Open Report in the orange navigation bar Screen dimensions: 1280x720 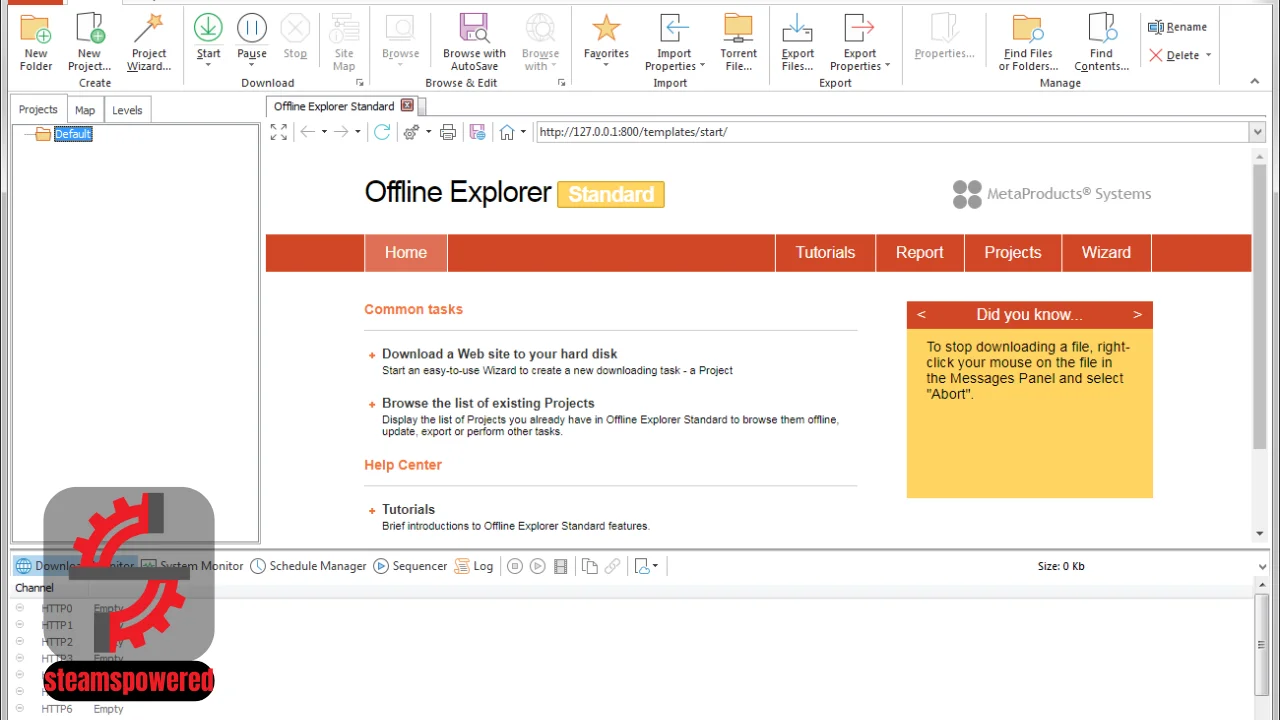(x=919, y=253)
